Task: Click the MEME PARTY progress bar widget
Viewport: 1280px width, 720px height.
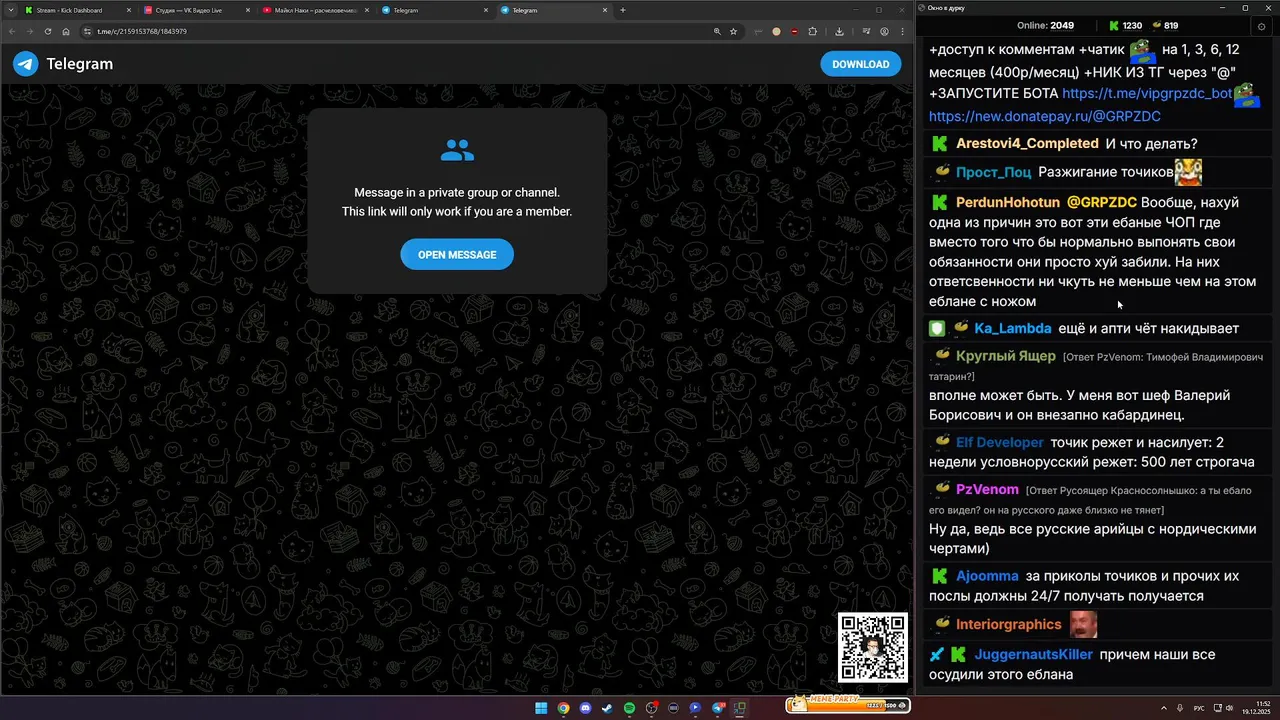Action: click(x=847, y=705)
